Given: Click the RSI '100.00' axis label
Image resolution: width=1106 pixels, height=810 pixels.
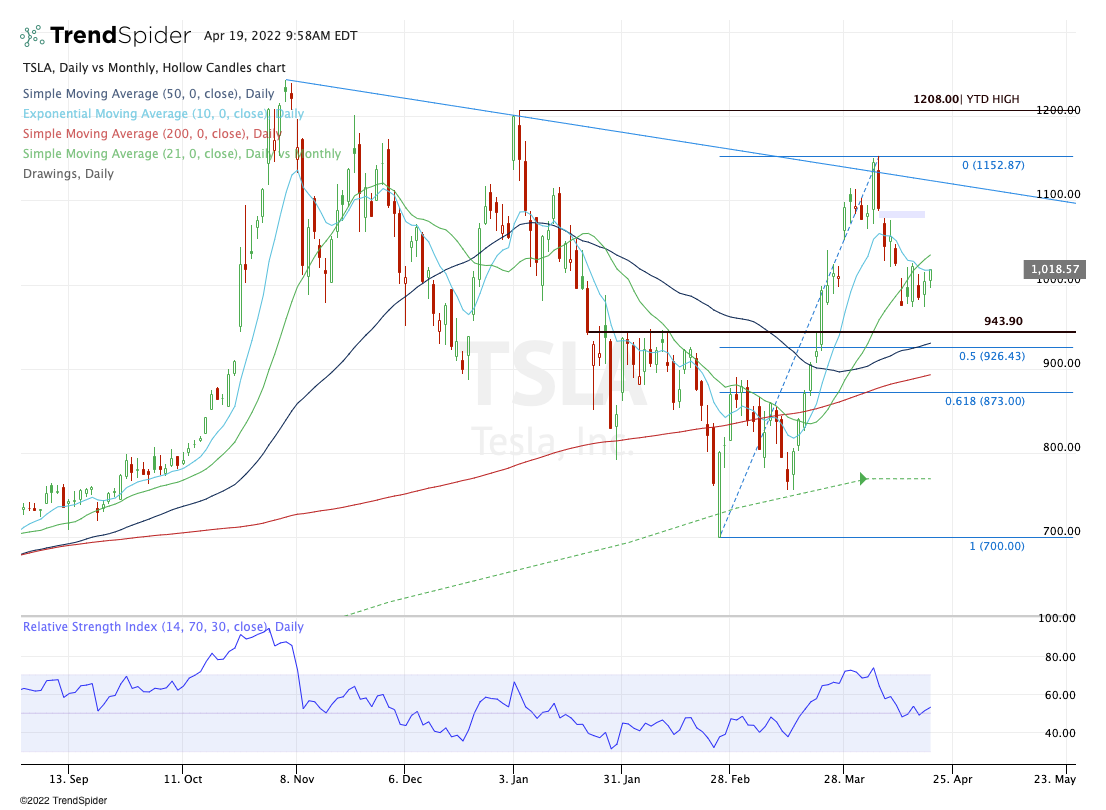Looking at the screenshot, I should [1057, 618].
